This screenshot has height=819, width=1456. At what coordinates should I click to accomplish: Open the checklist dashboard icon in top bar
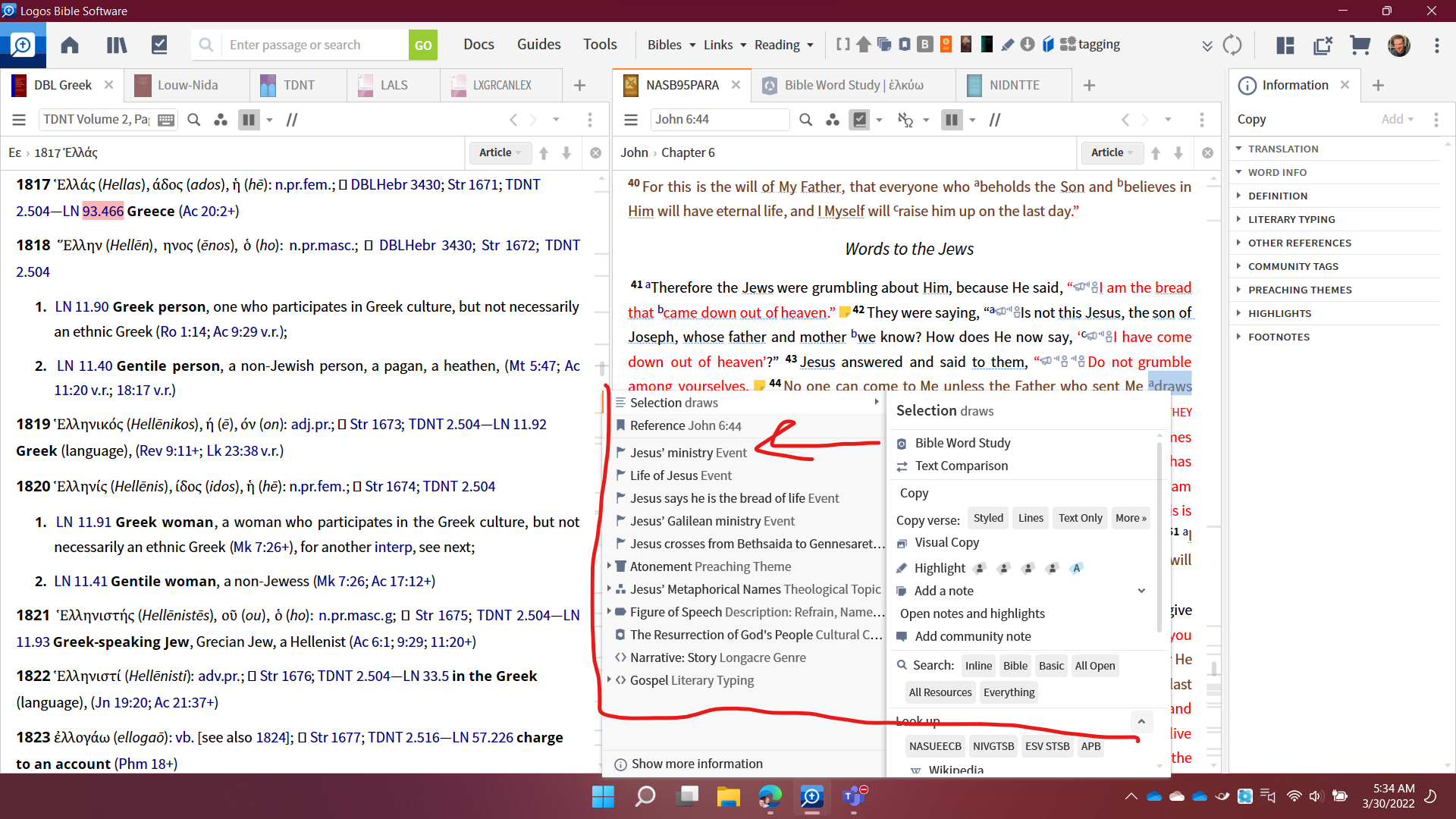[x=159, y=45]
